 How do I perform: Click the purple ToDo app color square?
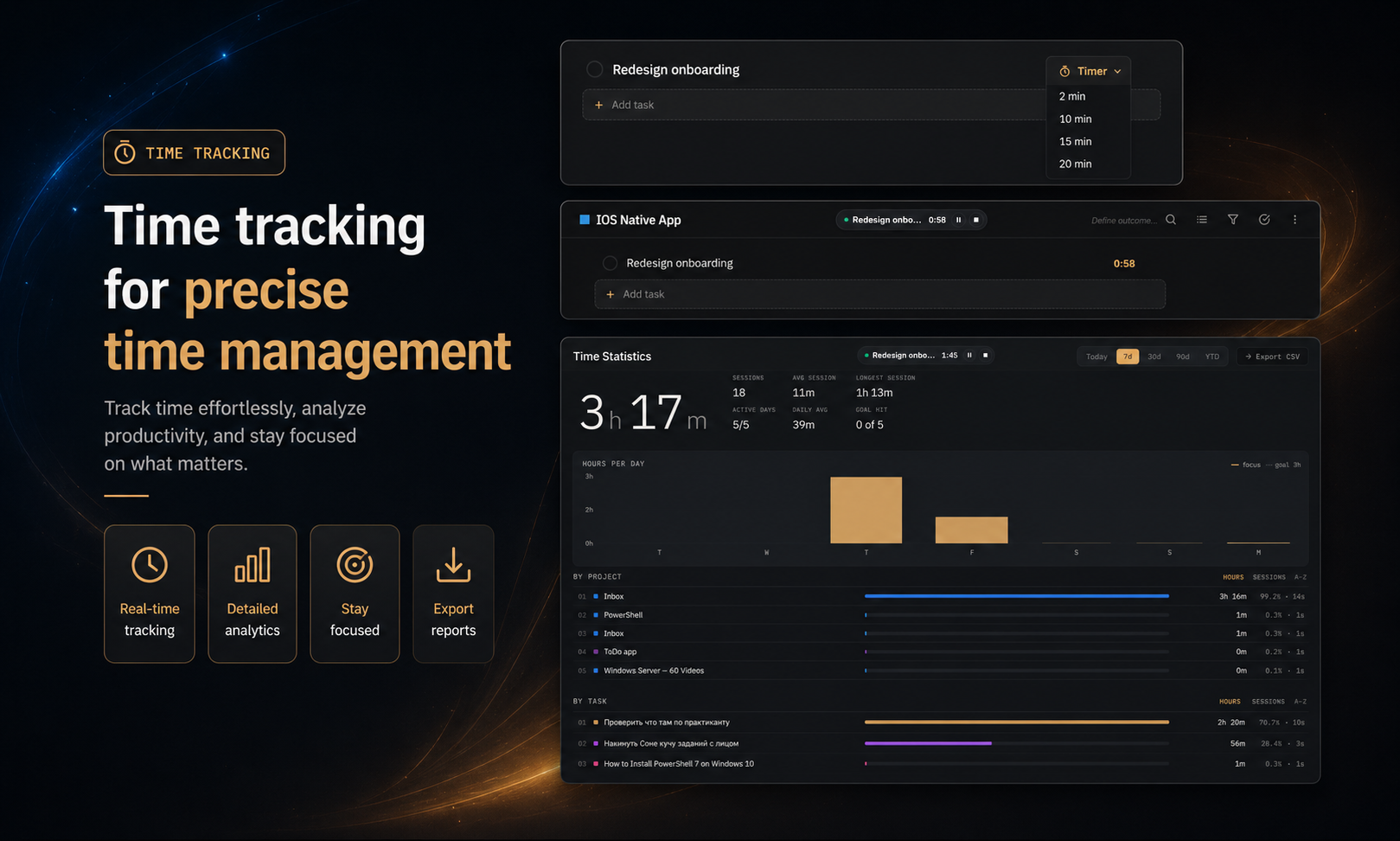596,652
